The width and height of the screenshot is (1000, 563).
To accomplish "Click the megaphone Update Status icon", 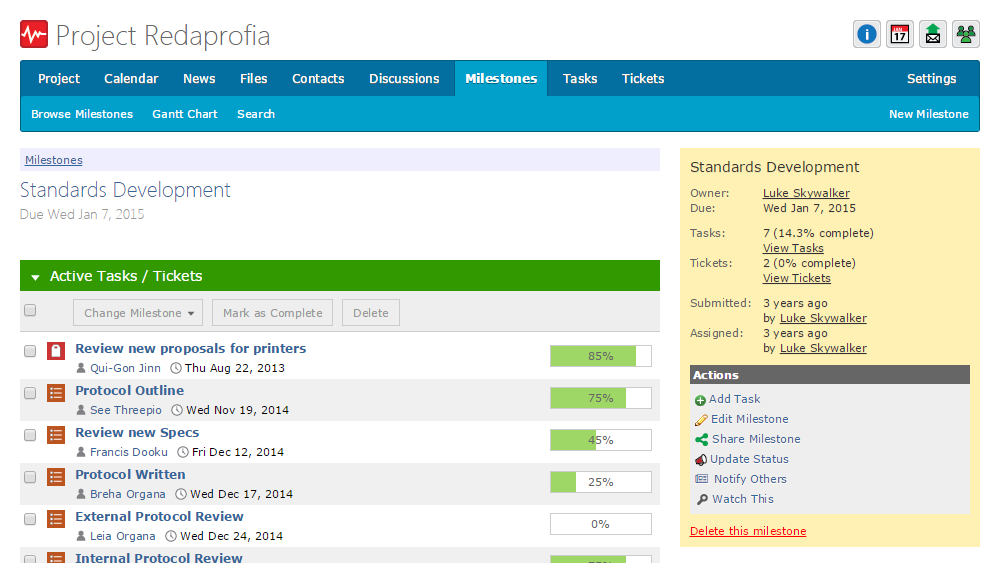I will click(701, 459).
